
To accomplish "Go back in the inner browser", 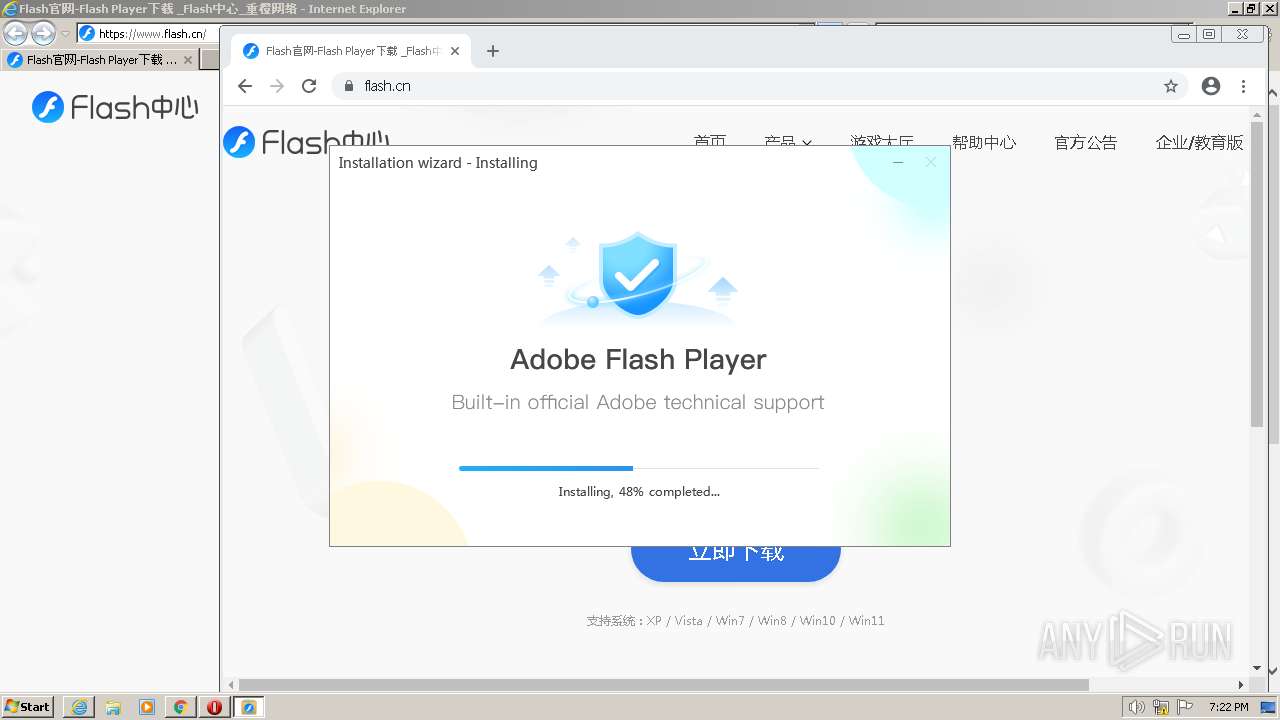I will [x=245, y=86].
